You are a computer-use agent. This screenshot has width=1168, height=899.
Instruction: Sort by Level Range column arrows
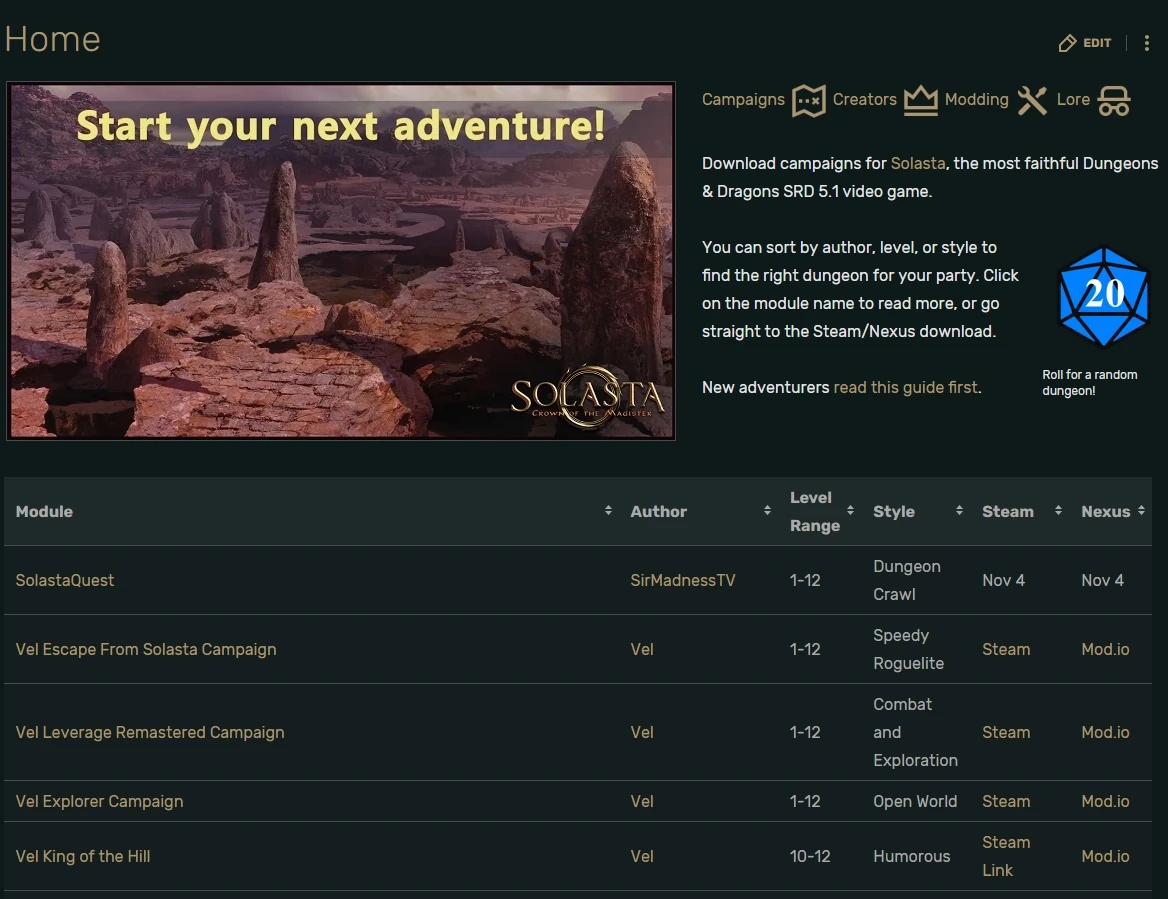[x=850, y=510]
